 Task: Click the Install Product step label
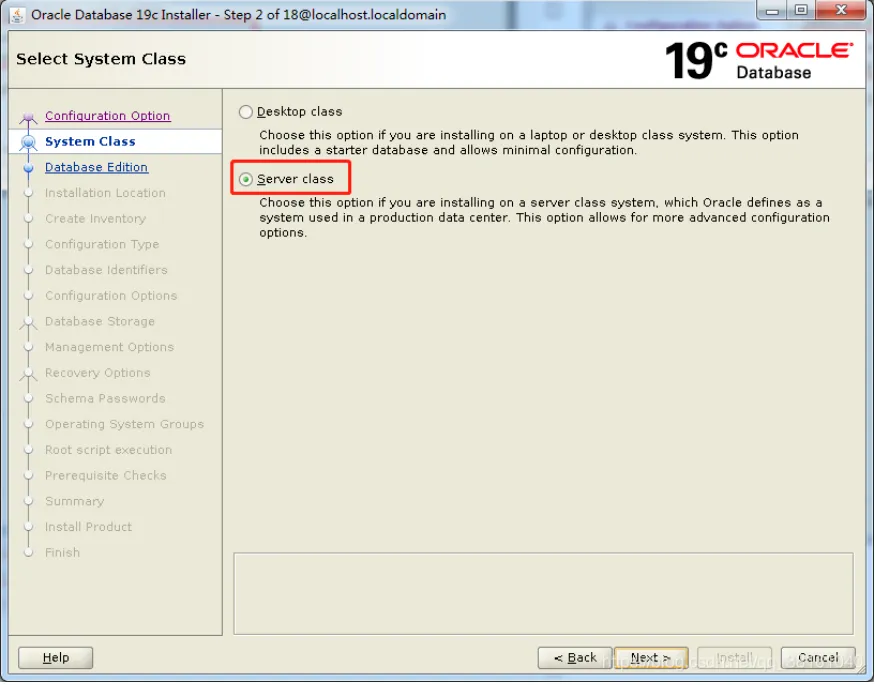tap(88, 527)
